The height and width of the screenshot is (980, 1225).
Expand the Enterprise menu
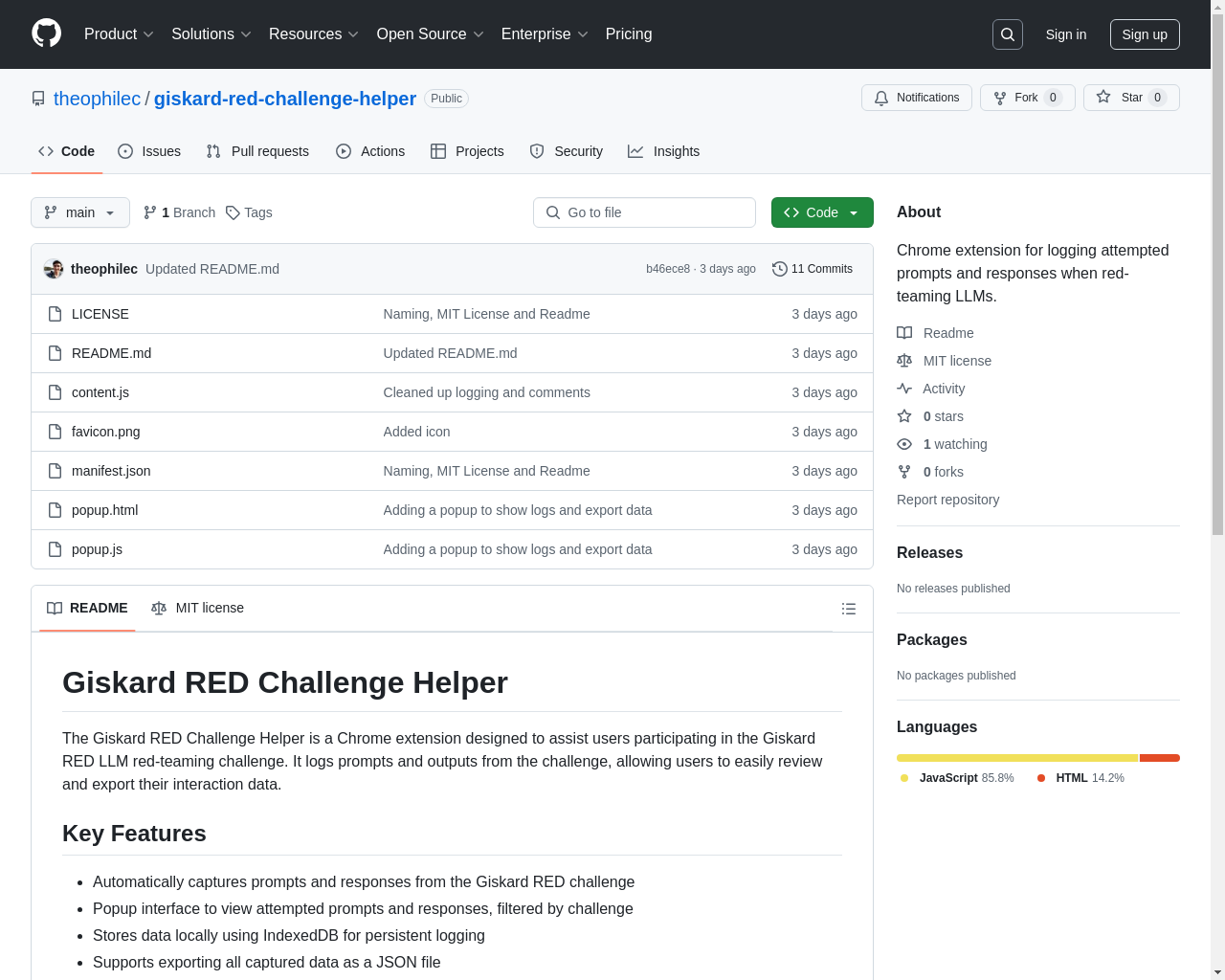pyautogui.click(x=545, y=34)
